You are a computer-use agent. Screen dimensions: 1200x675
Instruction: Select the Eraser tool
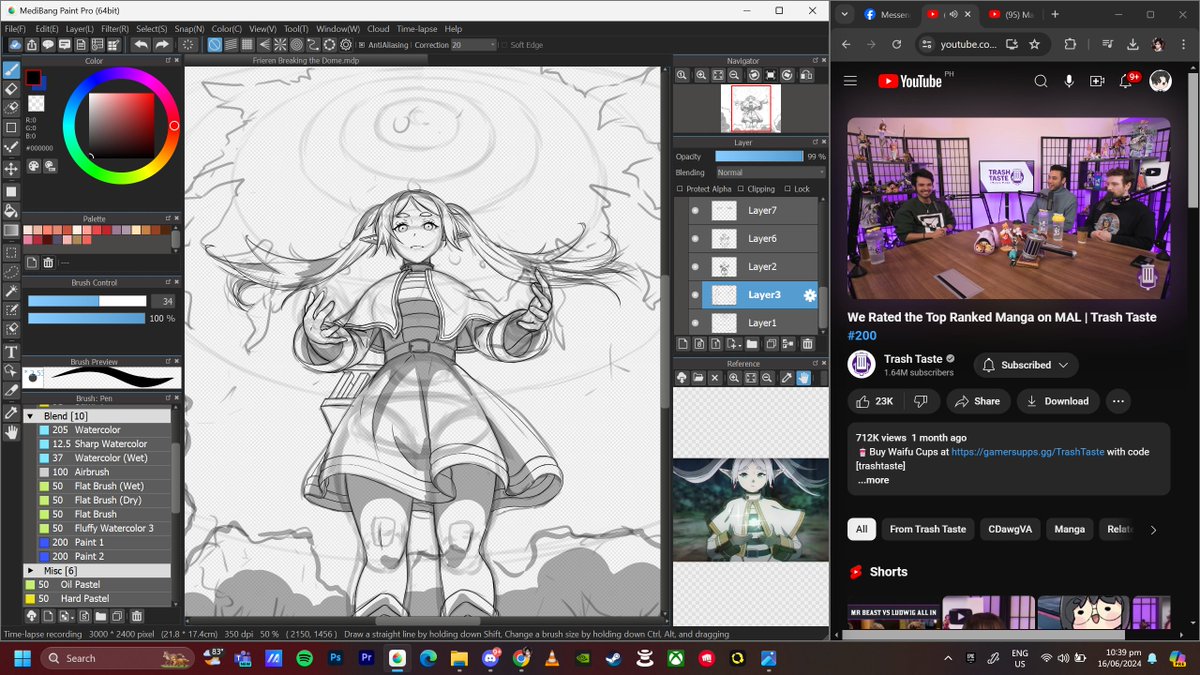pyautogui.click(x=11, y=89)
